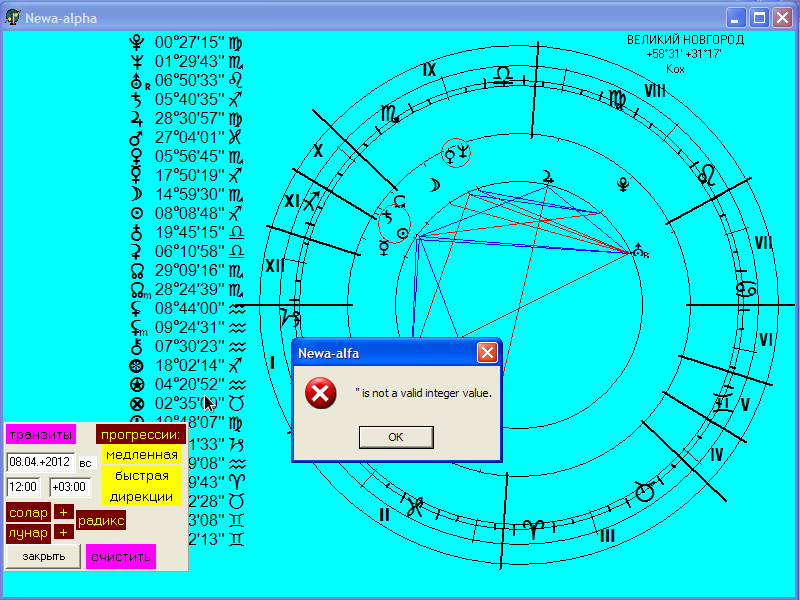
Task: Open the транзиты panel button
Action: tap(41, 435)
